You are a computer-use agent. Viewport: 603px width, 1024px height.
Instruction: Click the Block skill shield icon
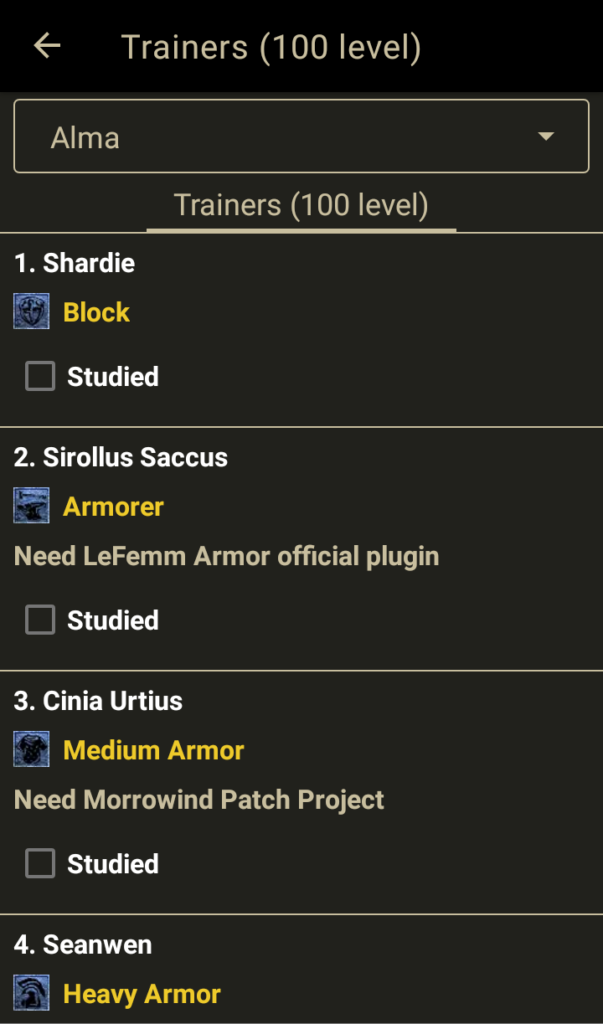tap(31, 312)
